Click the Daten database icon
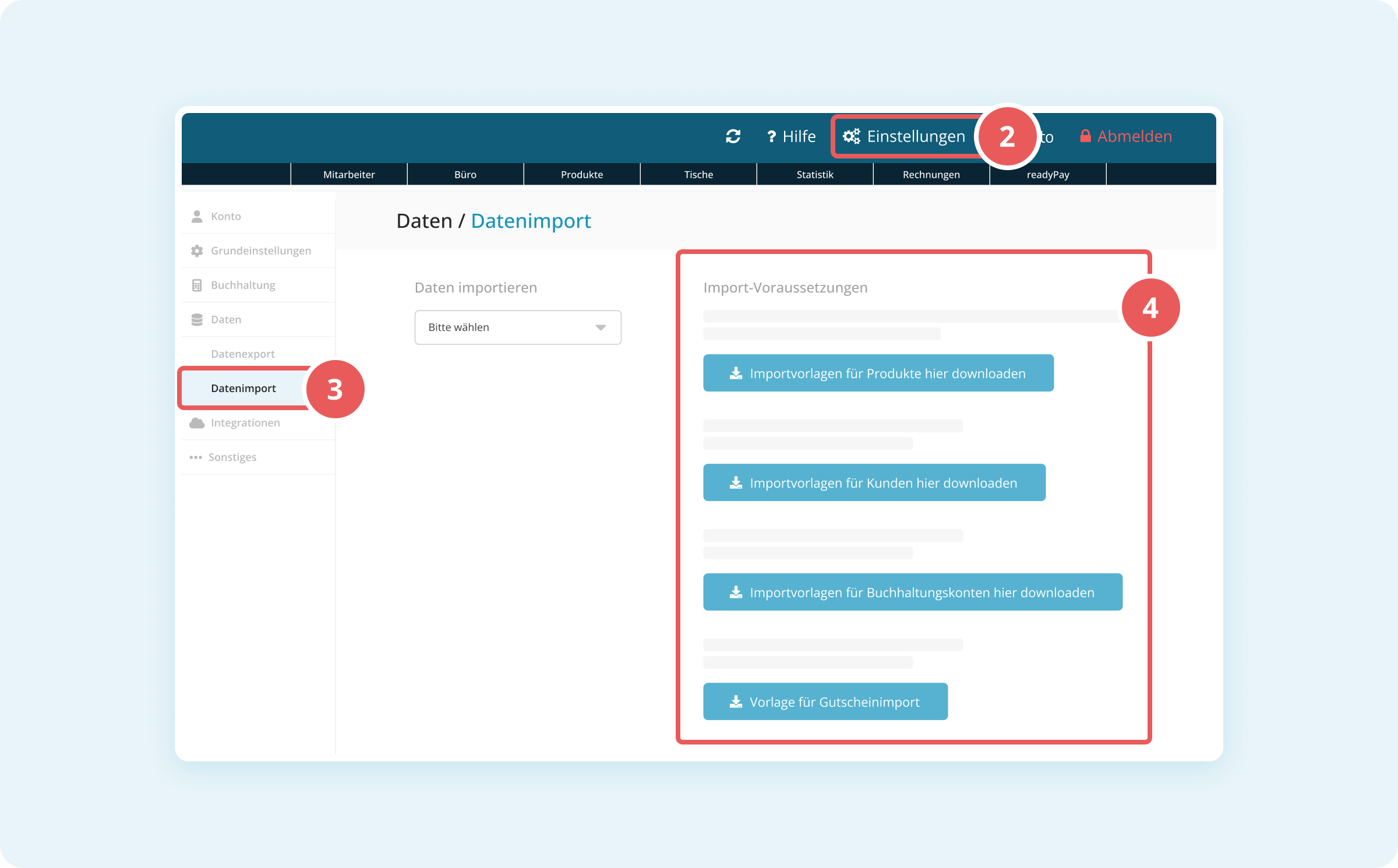The width and height of the screenshot is (1398, 868). pyautogui.click(x=197, y=319)
